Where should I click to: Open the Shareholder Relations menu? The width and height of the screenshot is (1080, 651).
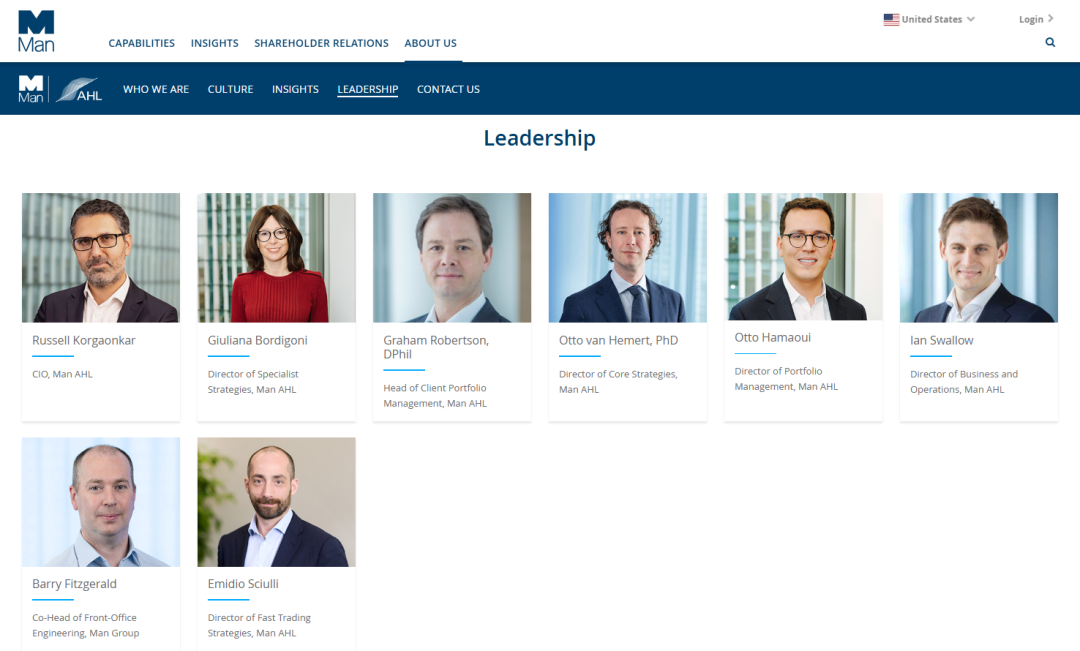(321, 43)
